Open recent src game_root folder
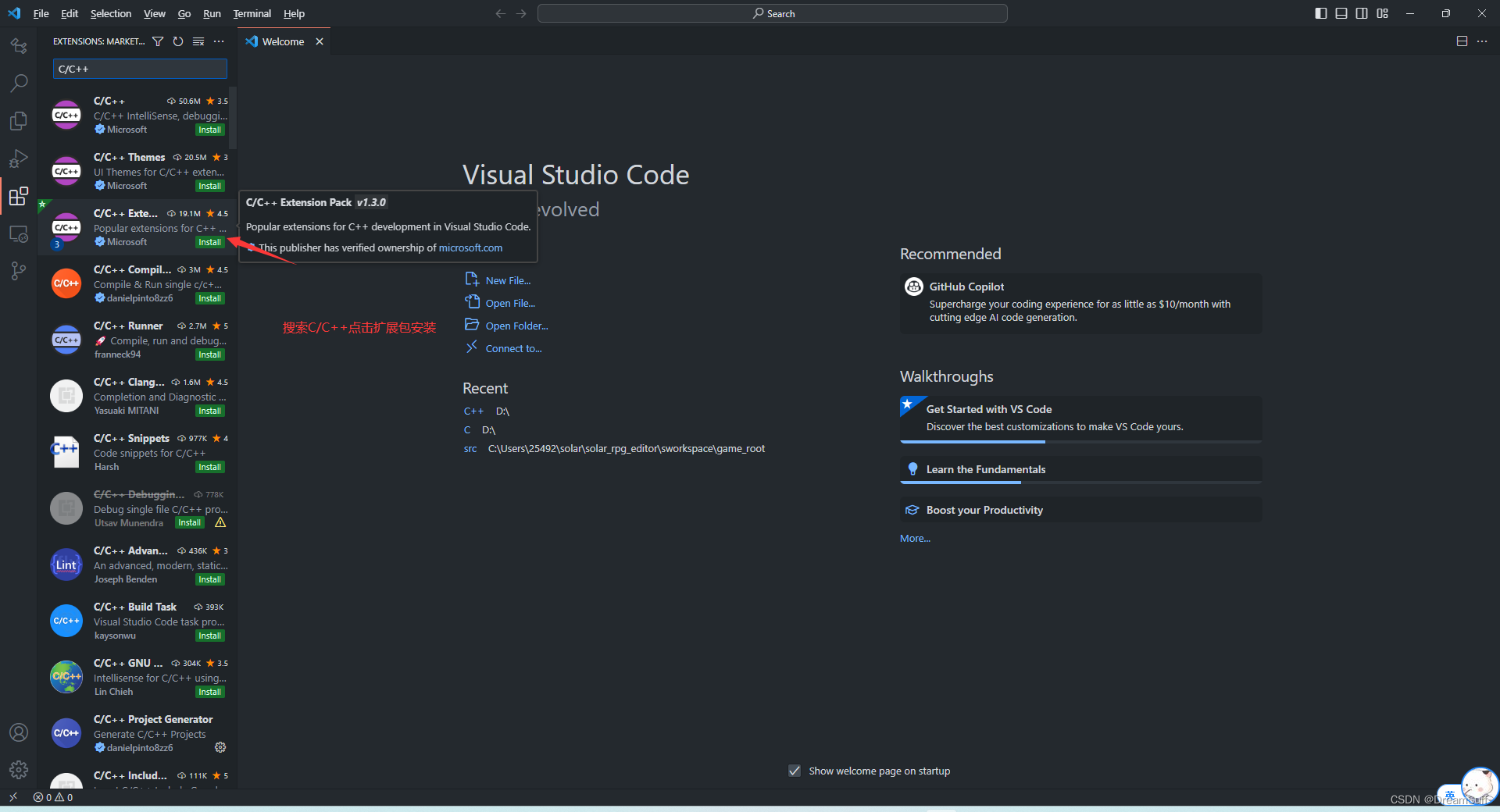Screen dimensions: 1500x812 coord(470,449)
